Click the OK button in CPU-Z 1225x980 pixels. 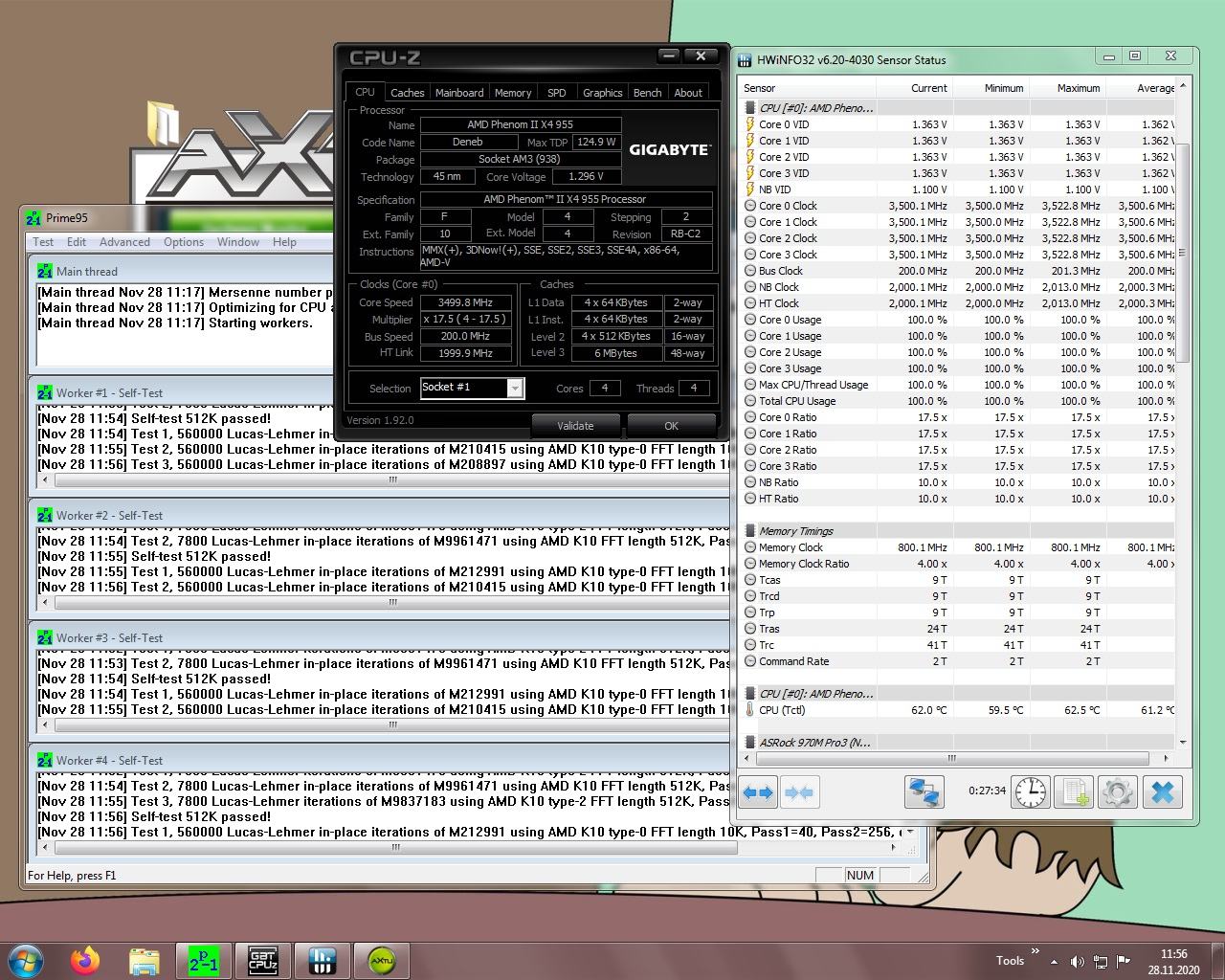[671, 426]
